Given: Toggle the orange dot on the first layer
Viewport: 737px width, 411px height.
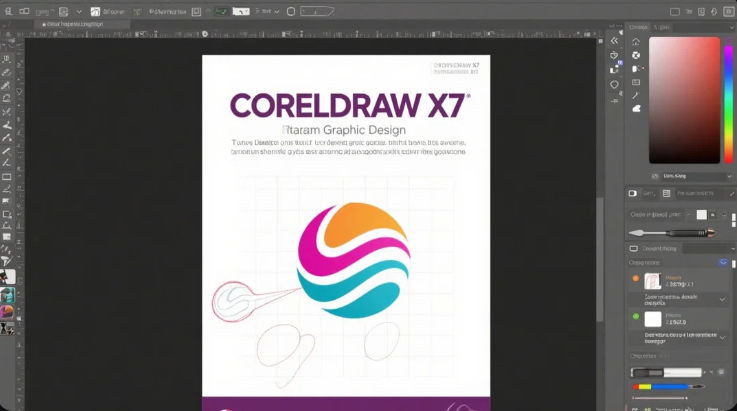Looking at the screenshot, I should (635, 278).
